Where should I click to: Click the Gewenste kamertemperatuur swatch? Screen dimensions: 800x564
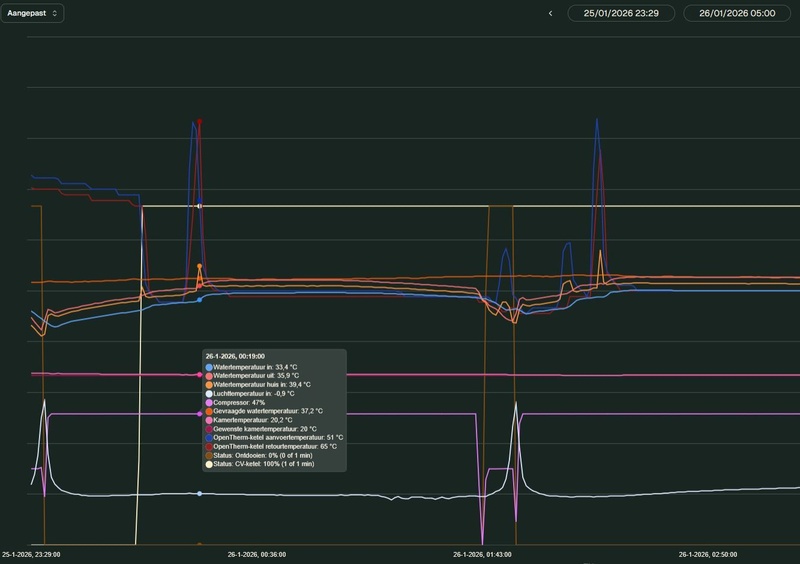point(209,429)
